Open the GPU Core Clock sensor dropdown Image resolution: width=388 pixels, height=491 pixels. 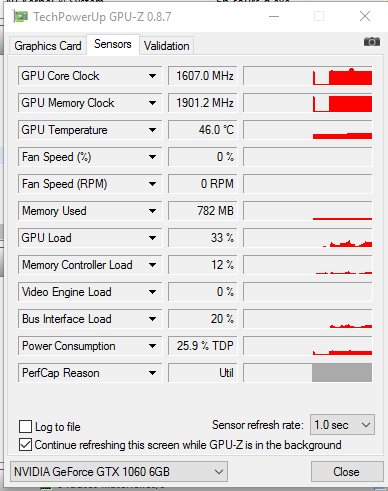(x=152, y=76)
